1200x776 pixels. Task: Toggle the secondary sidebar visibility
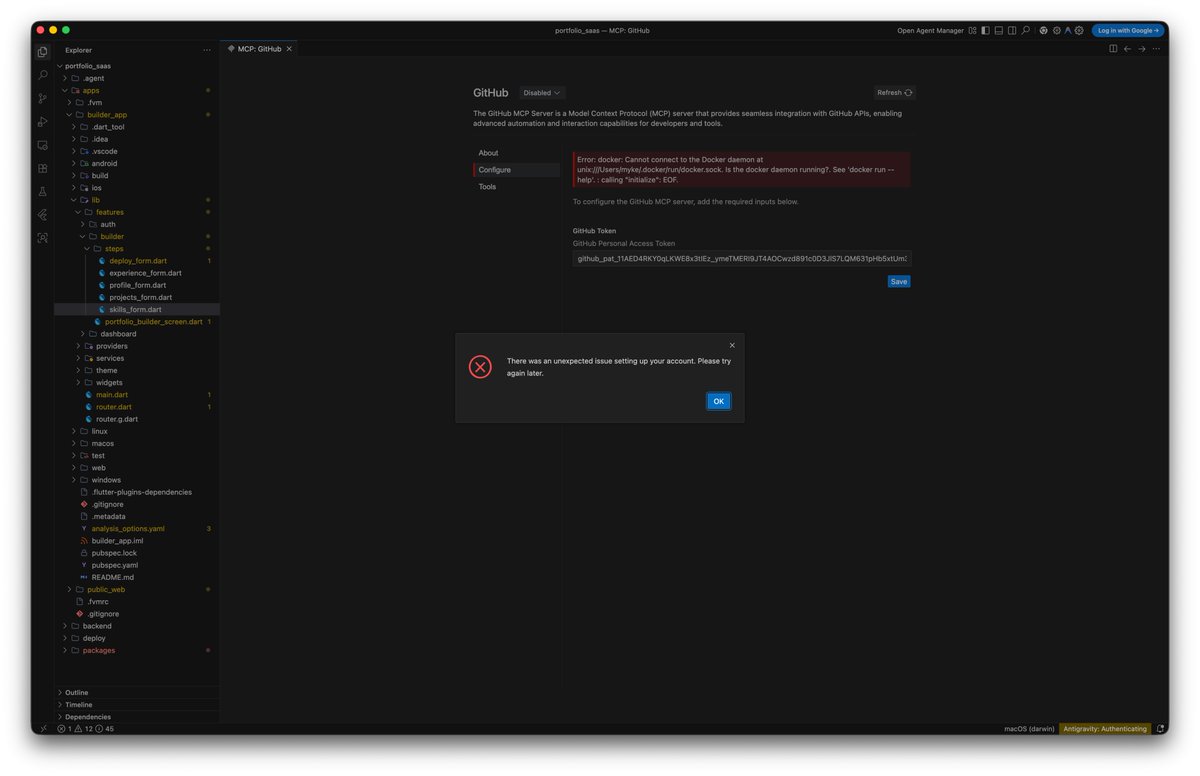[1012, 31]
